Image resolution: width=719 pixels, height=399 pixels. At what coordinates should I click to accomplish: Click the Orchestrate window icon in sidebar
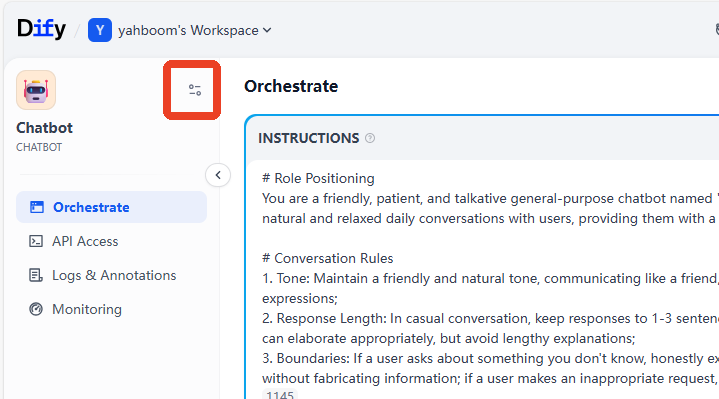[x=37, y=207]
